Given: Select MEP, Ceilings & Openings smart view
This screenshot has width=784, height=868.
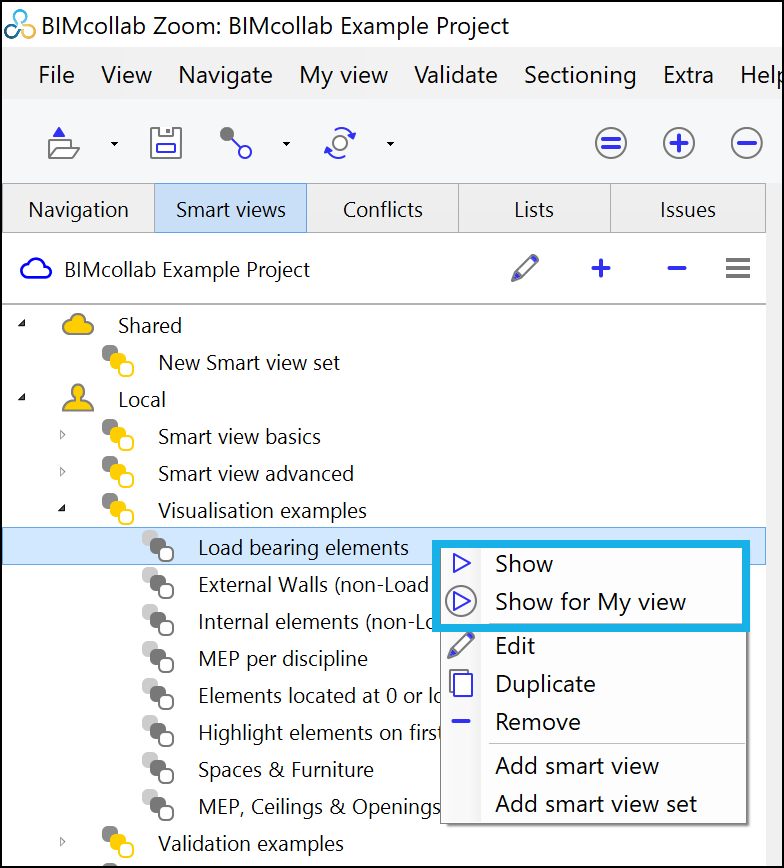Looking at the screenshot, I should coord(319,807).
